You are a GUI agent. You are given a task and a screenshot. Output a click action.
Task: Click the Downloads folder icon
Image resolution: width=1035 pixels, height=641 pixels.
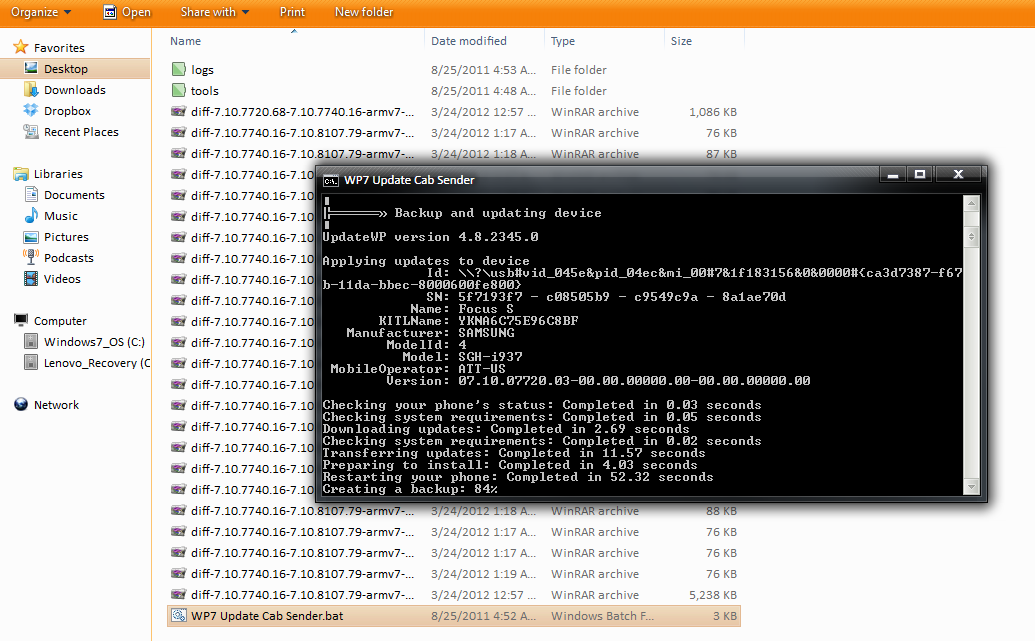point(31,89)
